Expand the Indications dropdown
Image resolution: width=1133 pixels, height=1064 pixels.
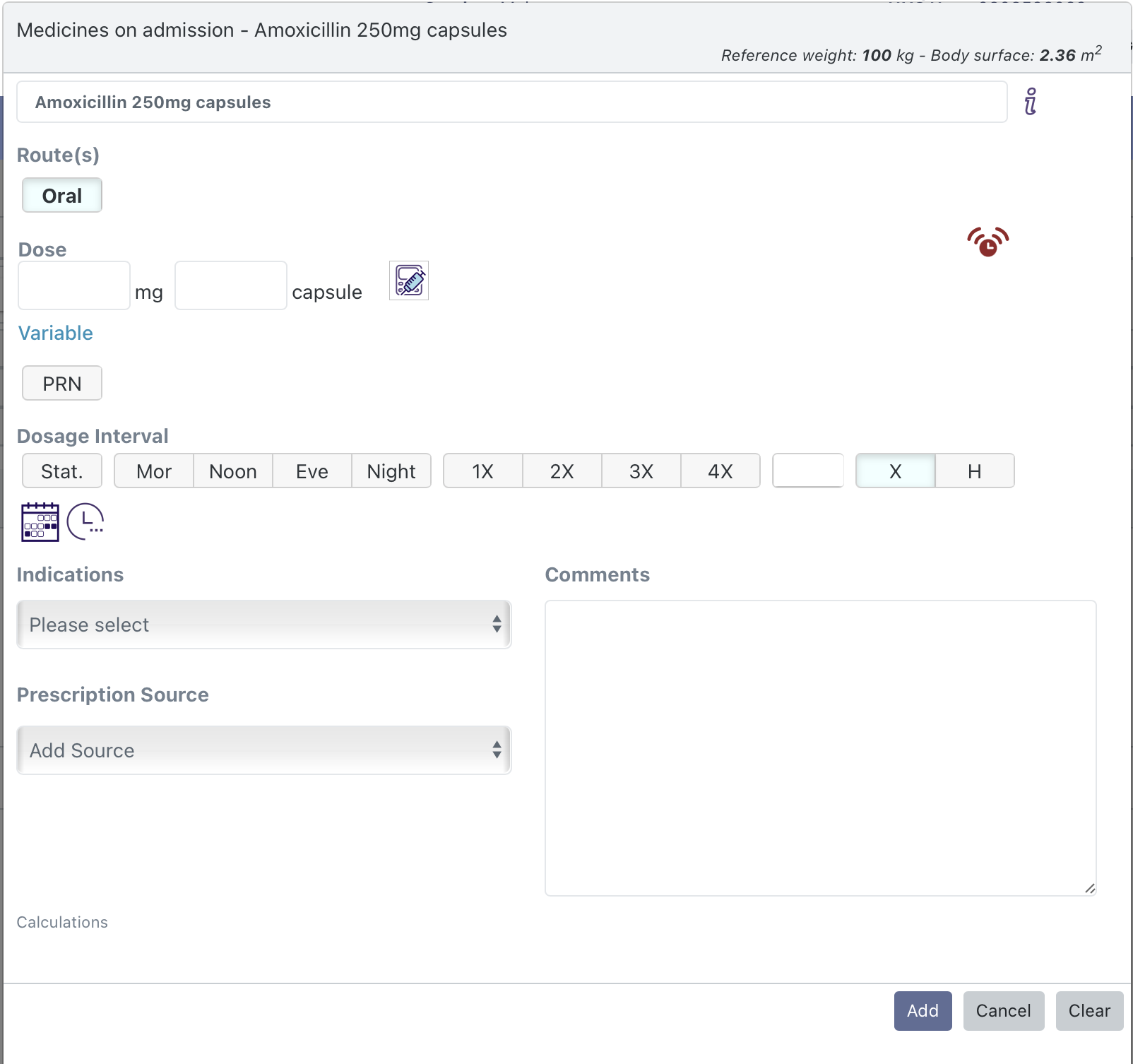tap(263, 625)
